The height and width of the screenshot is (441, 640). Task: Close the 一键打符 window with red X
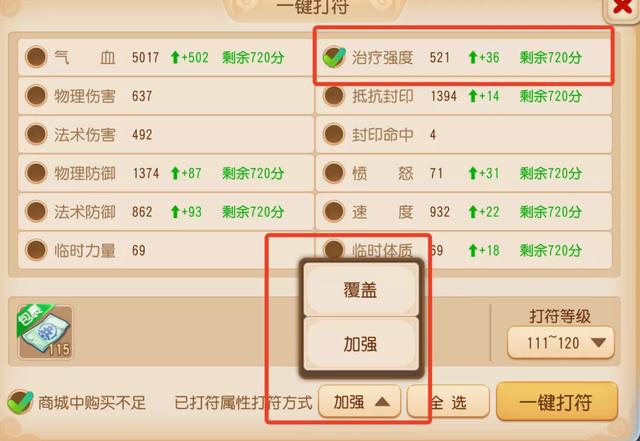[x=622, y=7]
